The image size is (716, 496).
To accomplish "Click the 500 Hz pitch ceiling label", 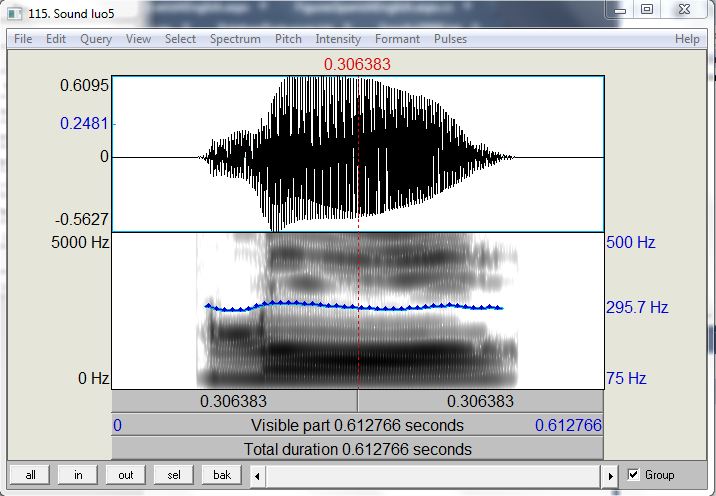I will click(631, 242).
